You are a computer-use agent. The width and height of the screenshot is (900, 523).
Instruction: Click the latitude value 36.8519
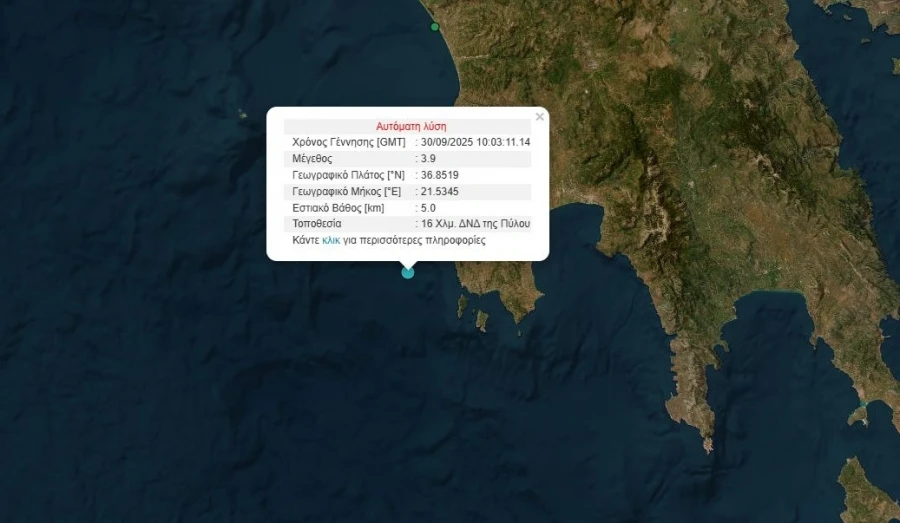[x=440, y=175]
